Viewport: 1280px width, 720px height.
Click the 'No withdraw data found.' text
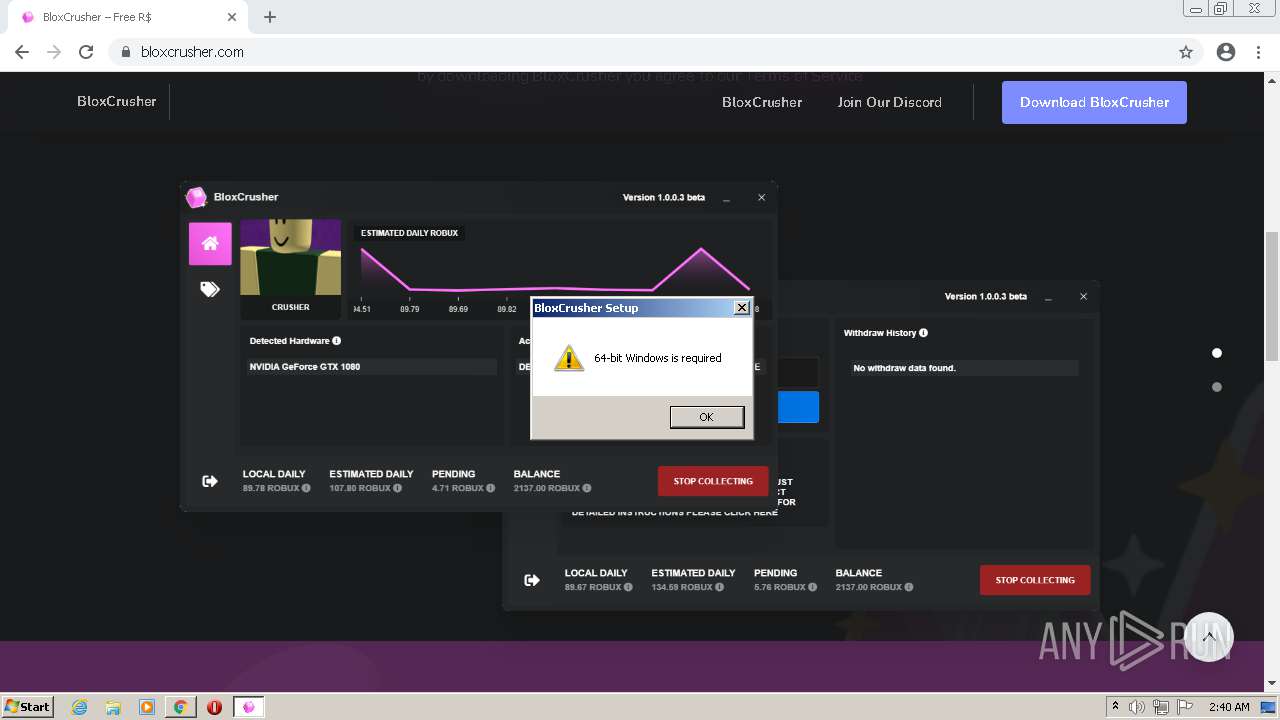coord(904,368)
